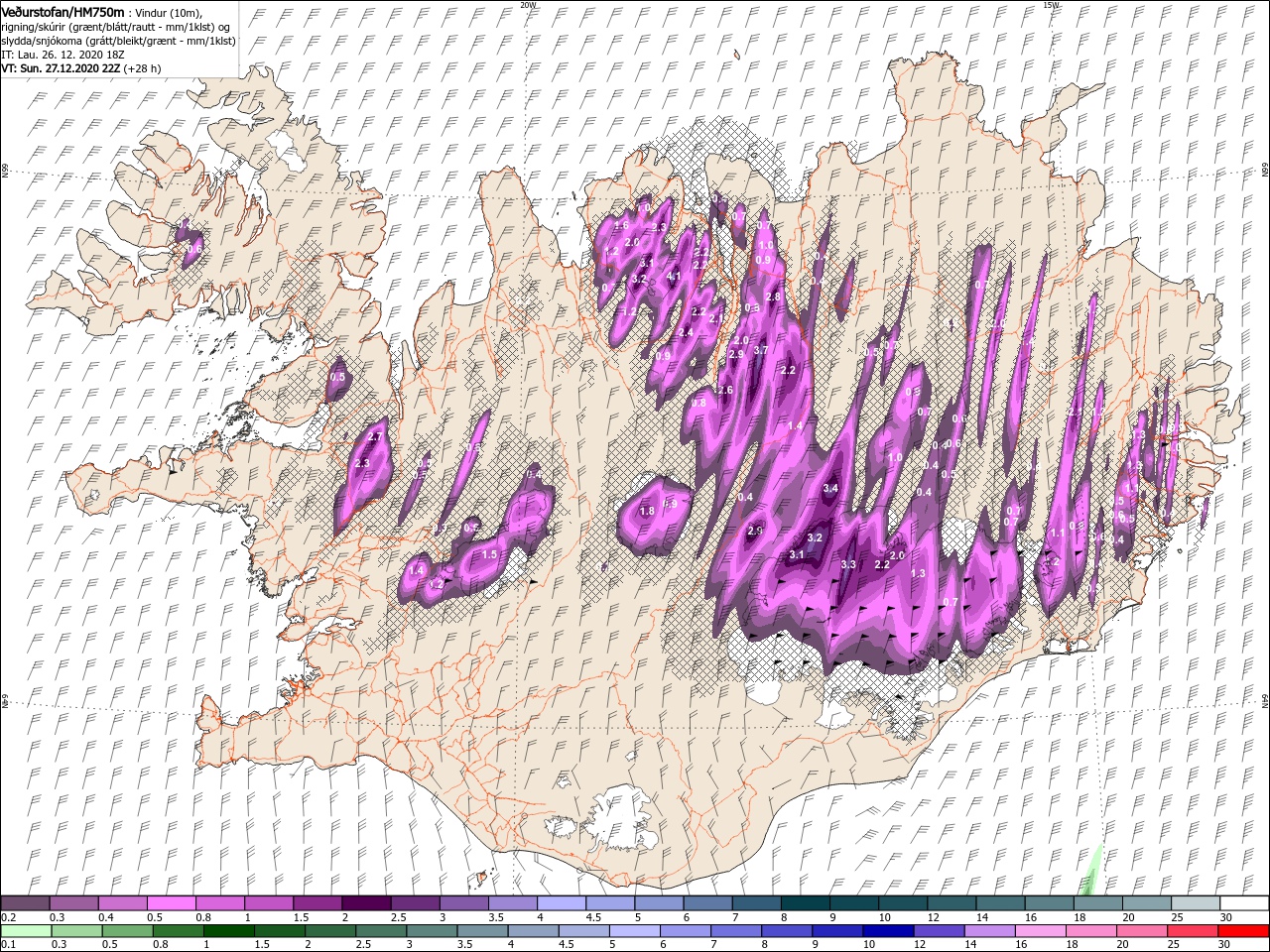The height and width of the screenshot is (952, 1270).
Task: Select the darkest green rain swatch at 1
Action: click(x=229, y=931)
